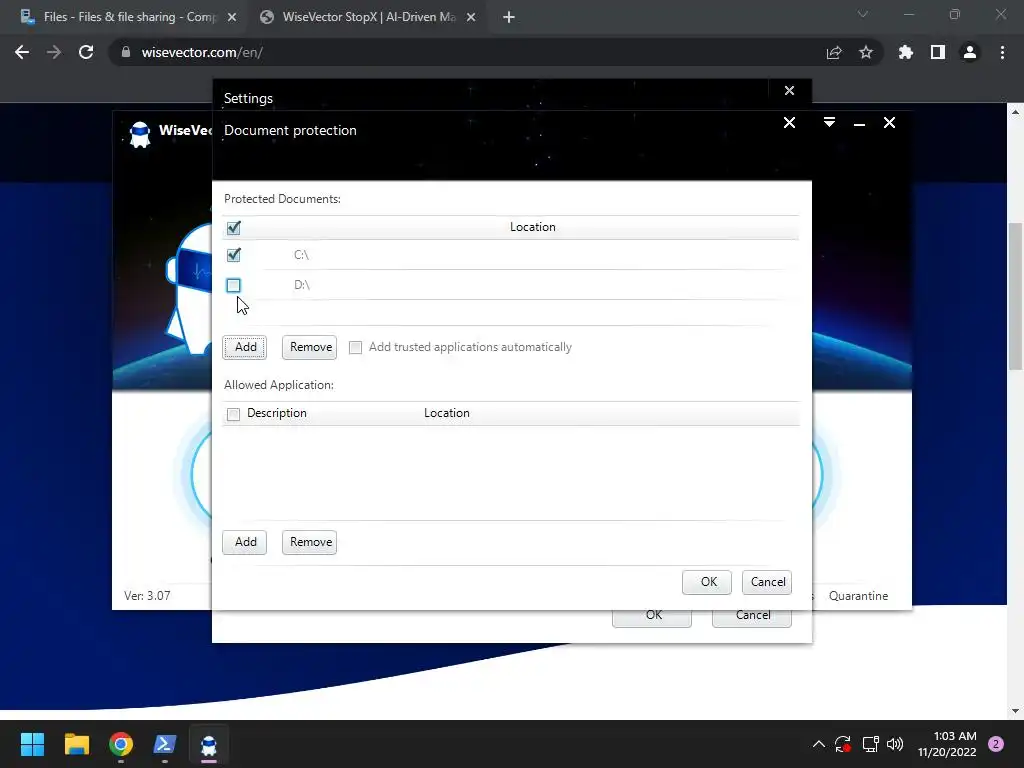Close the WiseVector StopX main window
The height and width of the screenshot is (768, 1024).
point(889,123)
